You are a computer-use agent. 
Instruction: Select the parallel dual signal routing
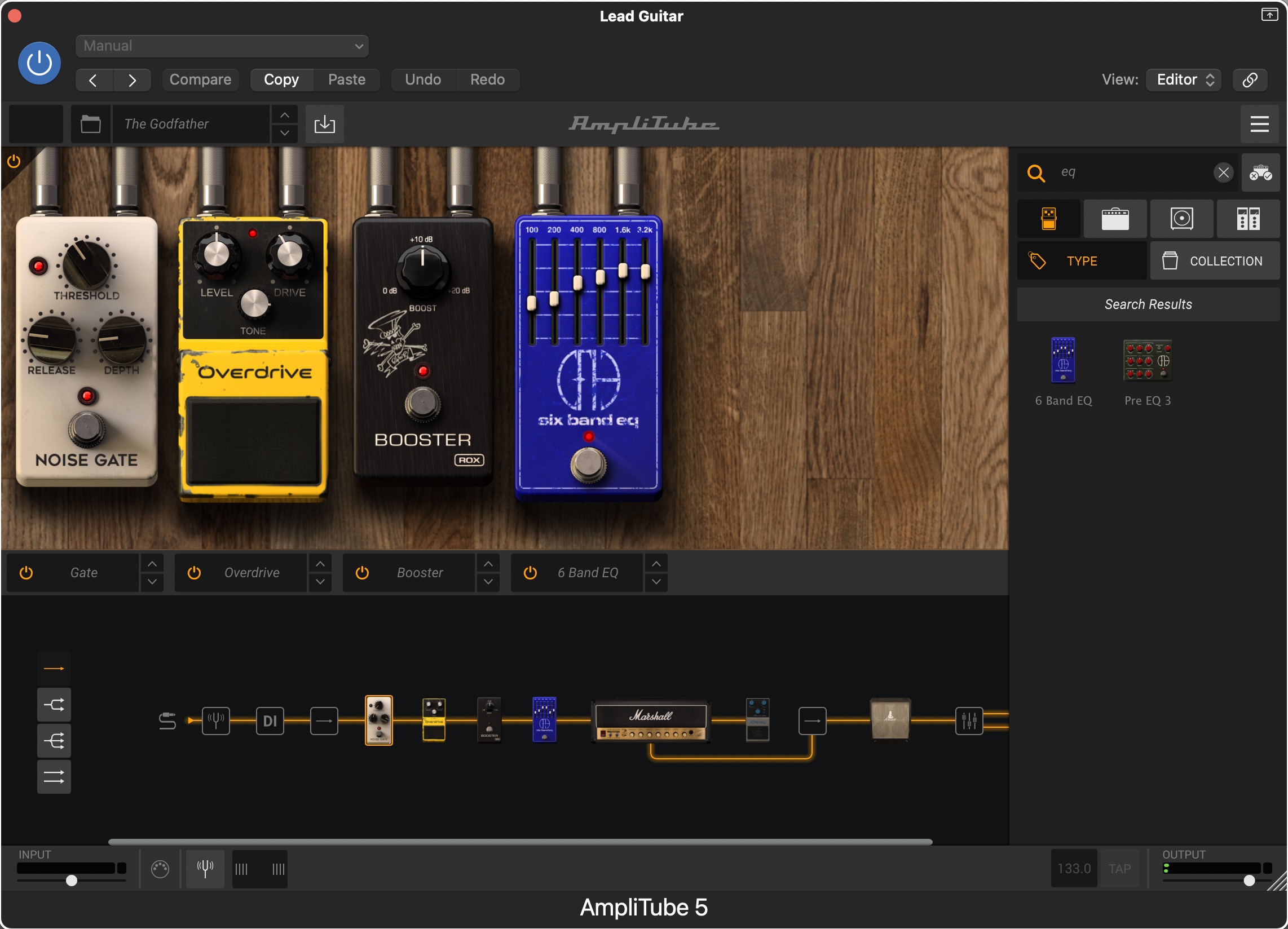(54, 777)
